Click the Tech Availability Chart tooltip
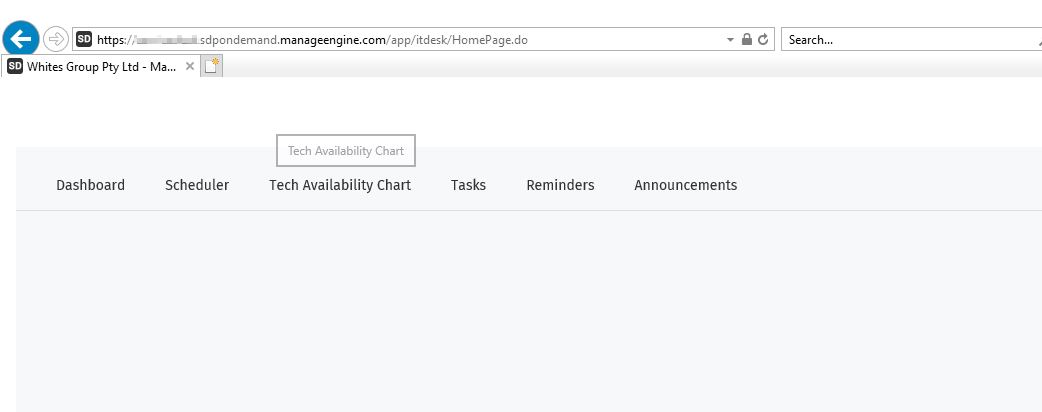Image resolution: width=1042 pixels, height=412 pixels. point(346,151)
